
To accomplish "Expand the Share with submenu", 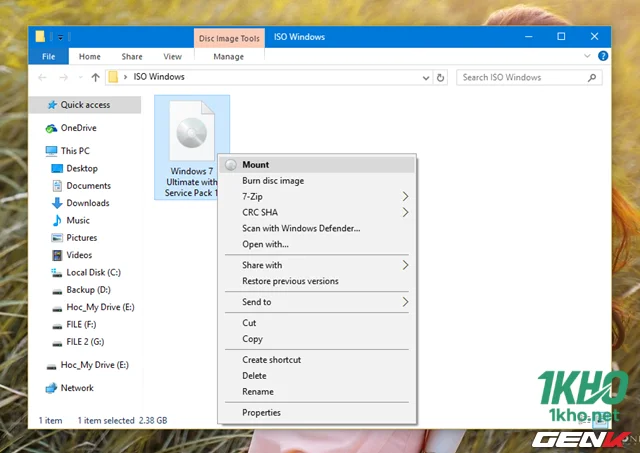I will [405, 265].
